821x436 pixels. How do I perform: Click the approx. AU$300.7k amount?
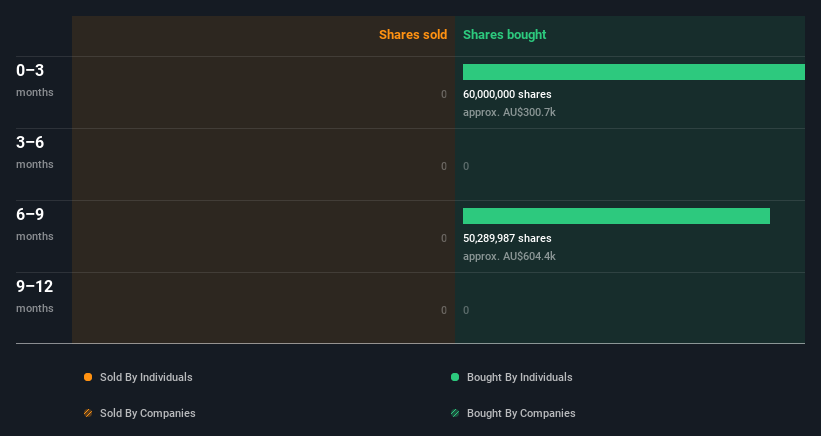point(509,113)
